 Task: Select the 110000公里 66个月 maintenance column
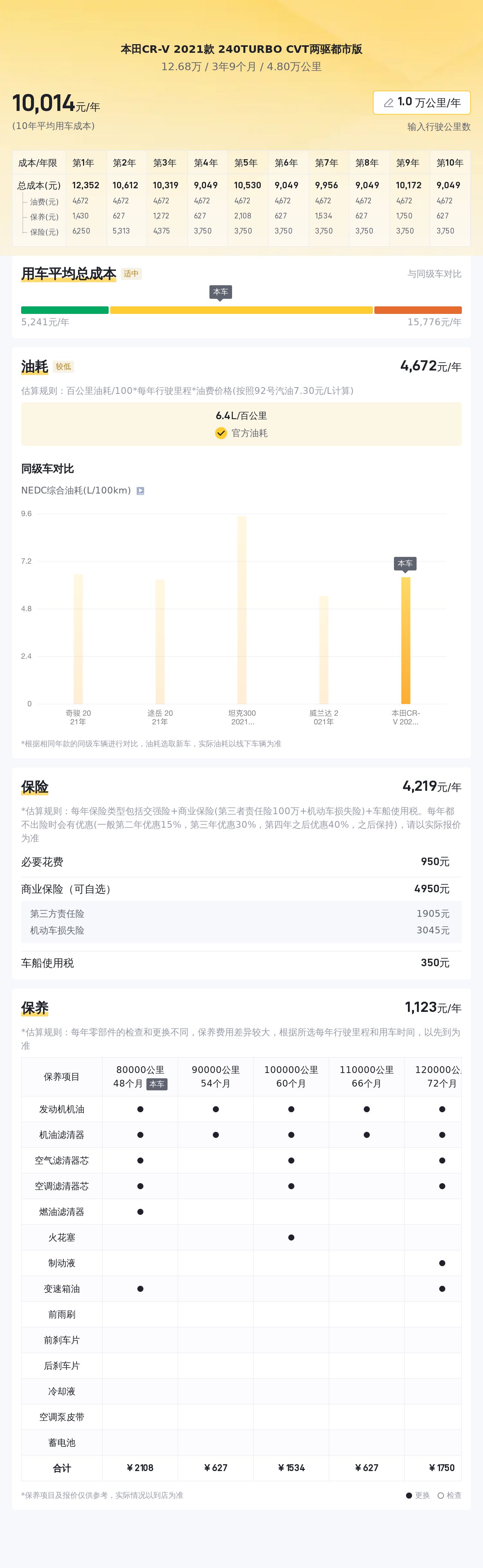click(x=367, y=1076)
